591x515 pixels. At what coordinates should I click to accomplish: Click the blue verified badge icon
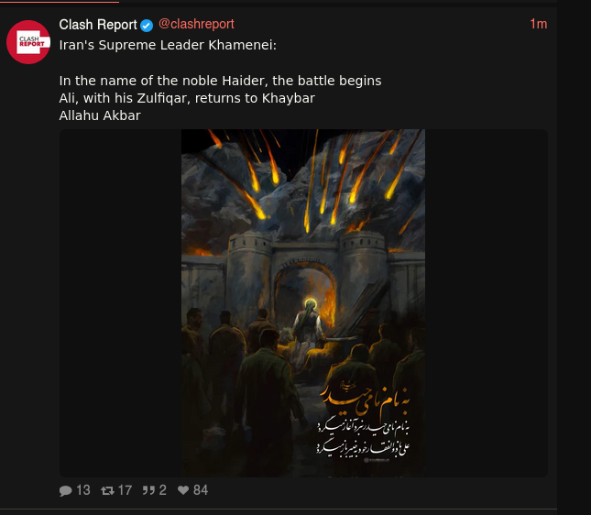147,25
